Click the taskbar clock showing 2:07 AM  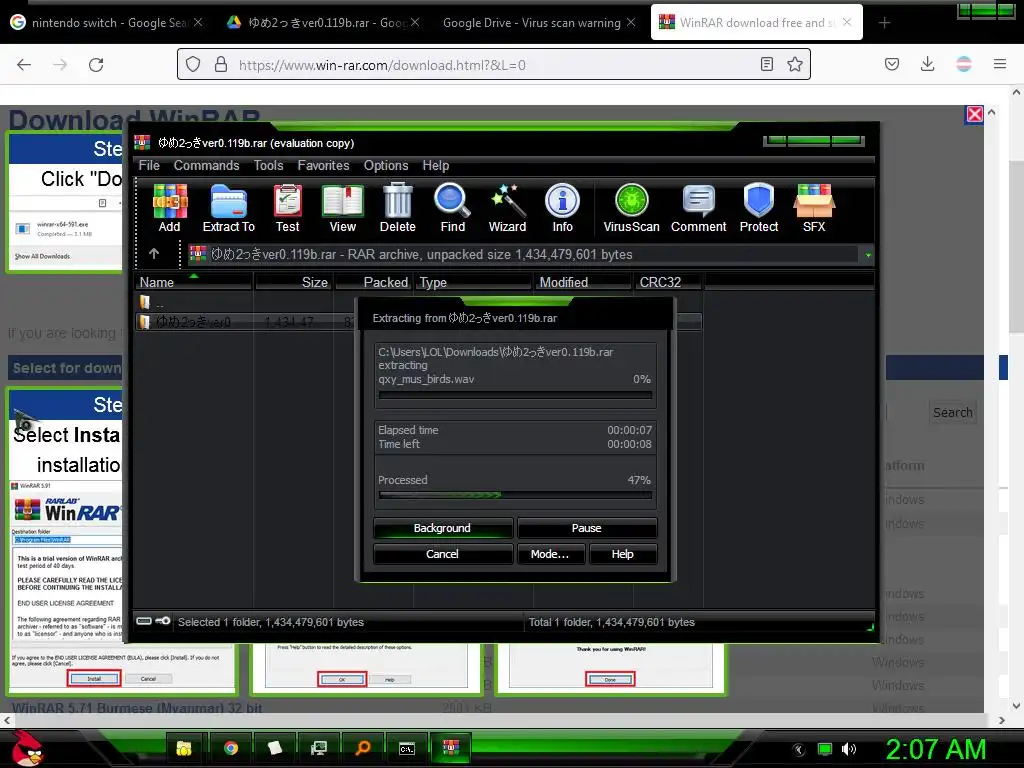[935, 749]
